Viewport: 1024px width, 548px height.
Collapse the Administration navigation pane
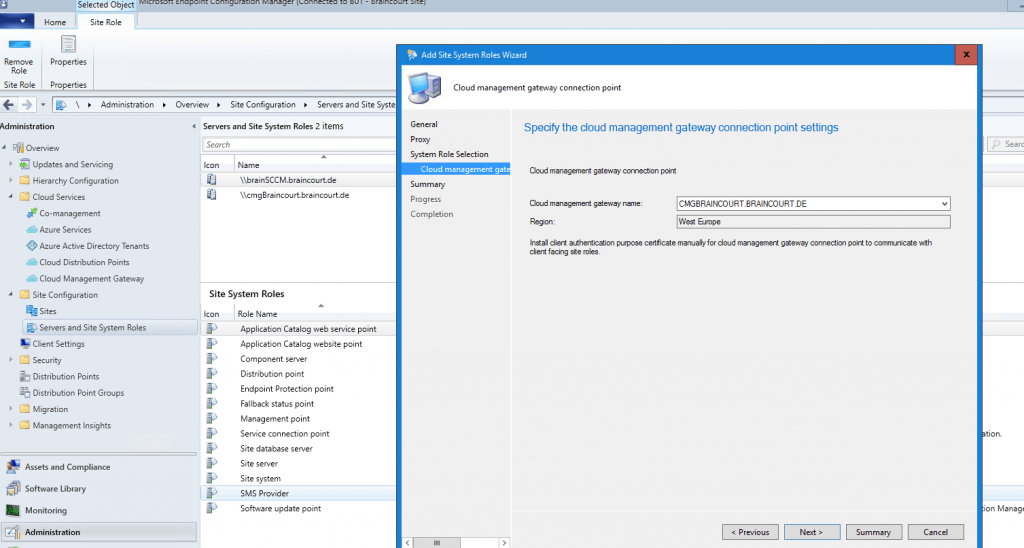tap(194, 126)
